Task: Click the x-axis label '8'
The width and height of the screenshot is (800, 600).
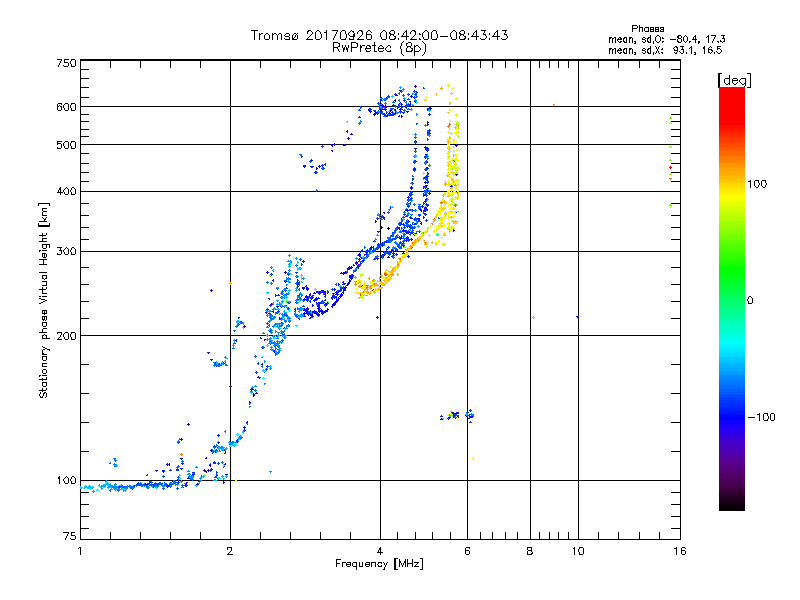Action: coord(530,551)
